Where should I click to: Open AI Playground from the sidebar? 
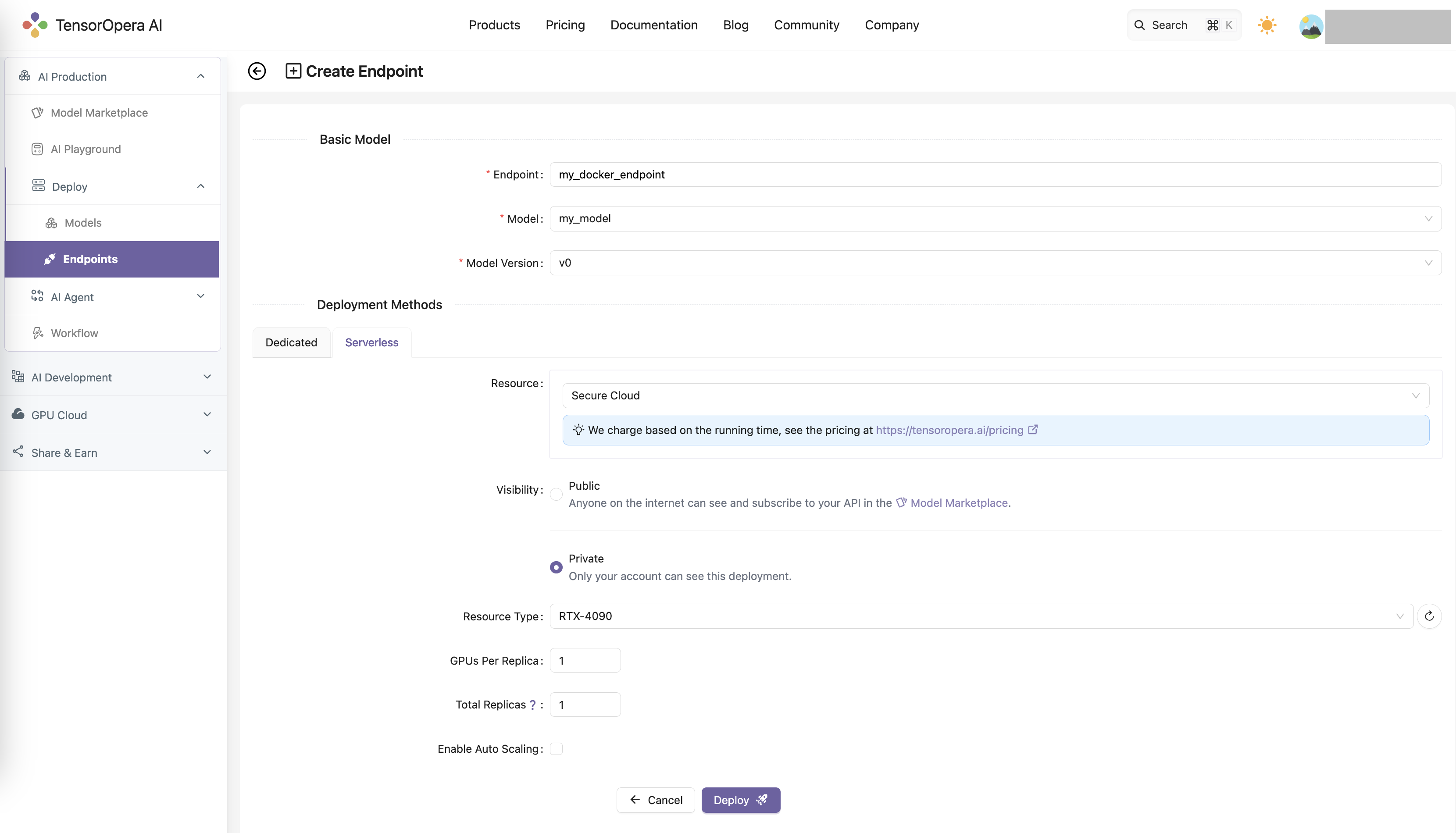(x=86, y=150)
